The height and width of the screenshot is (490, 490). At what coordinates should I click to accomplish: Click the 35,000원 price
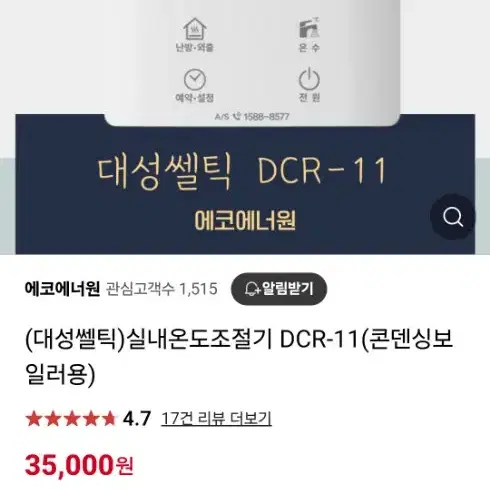pyautogui.click(x=79, y=465)
